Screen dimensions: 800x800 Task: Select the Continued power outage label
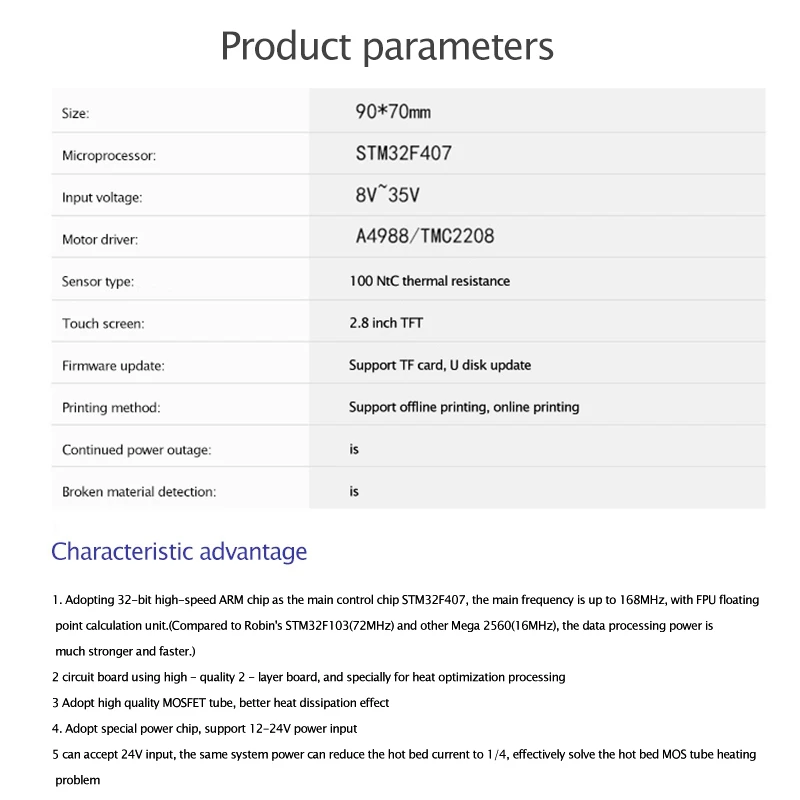click(x=137, y=450)
